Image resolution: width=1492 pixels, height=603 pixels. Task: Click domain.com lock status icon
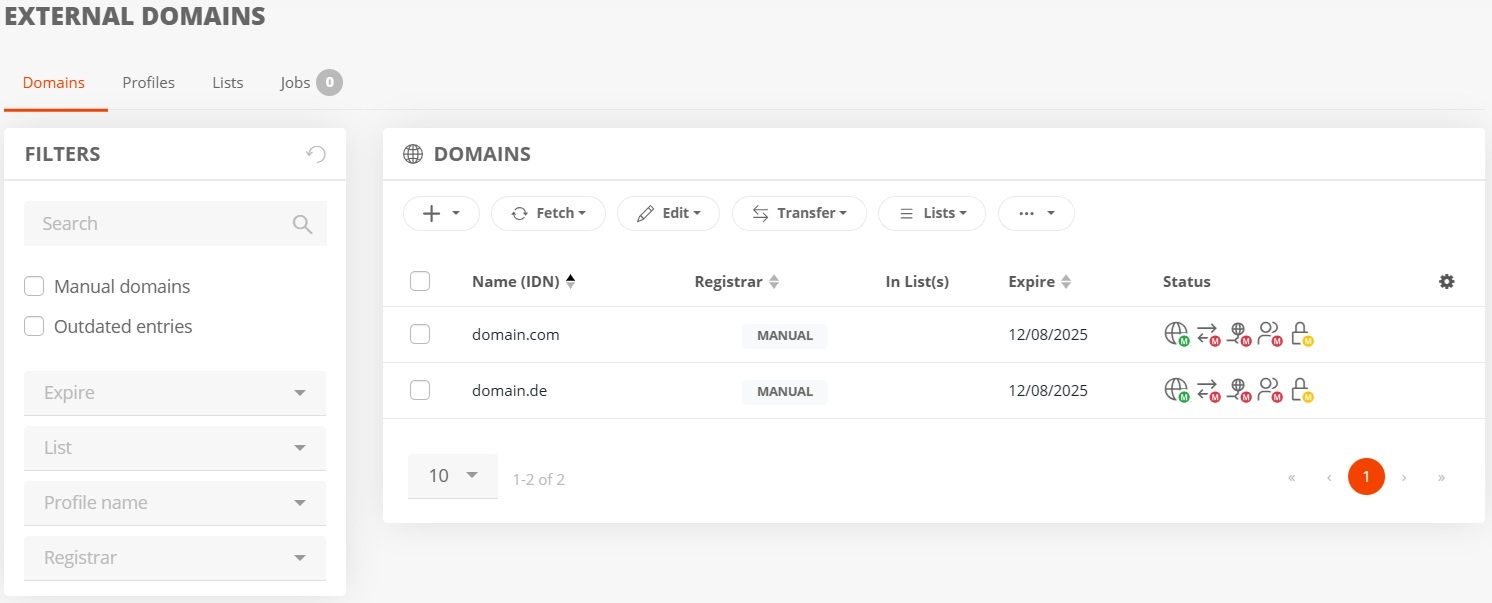(1301, 334)
